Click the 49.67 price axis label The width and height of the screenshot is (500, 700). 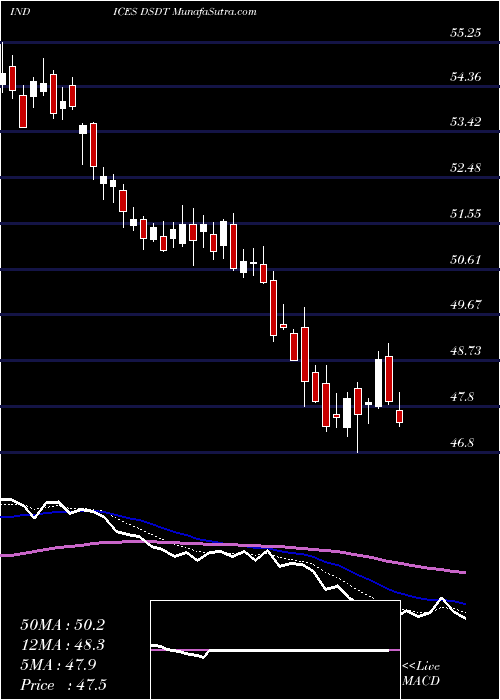pyautogui.click(x=466, y=305)
